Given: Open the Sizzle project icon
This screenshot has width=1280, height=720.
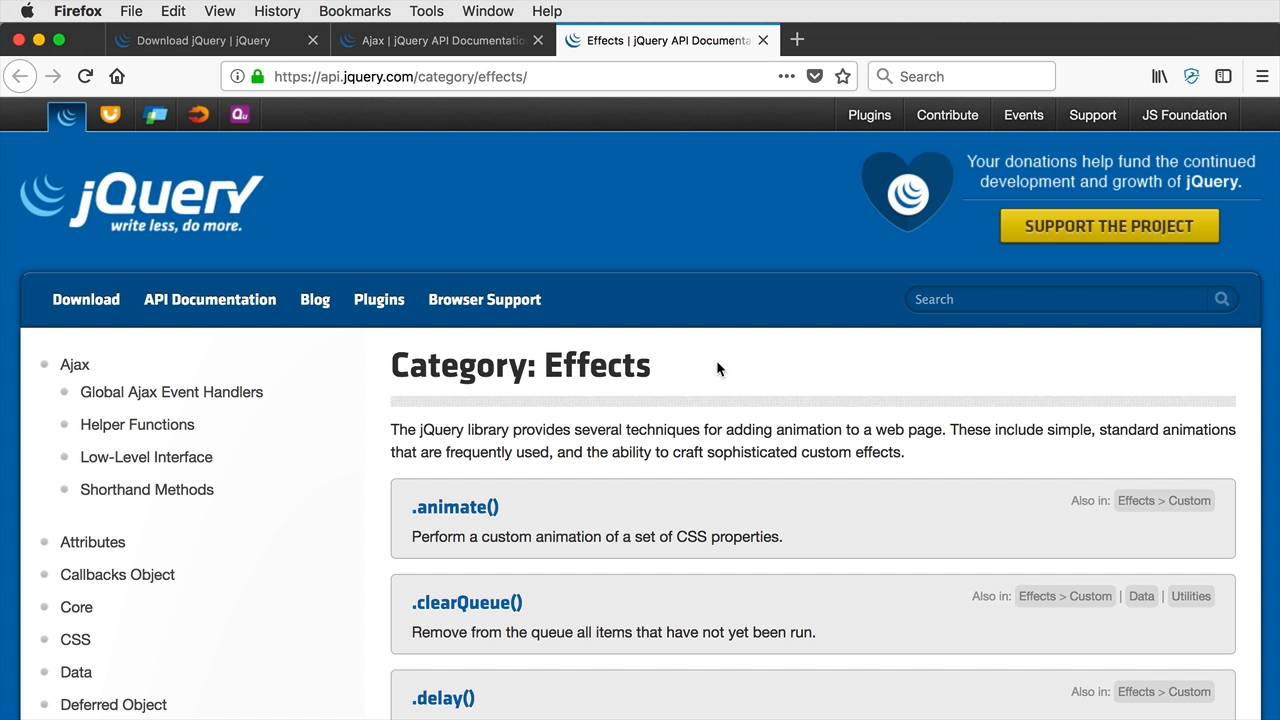Looking at the screenshot, I should pyautogui.click(x=198, y=114).
